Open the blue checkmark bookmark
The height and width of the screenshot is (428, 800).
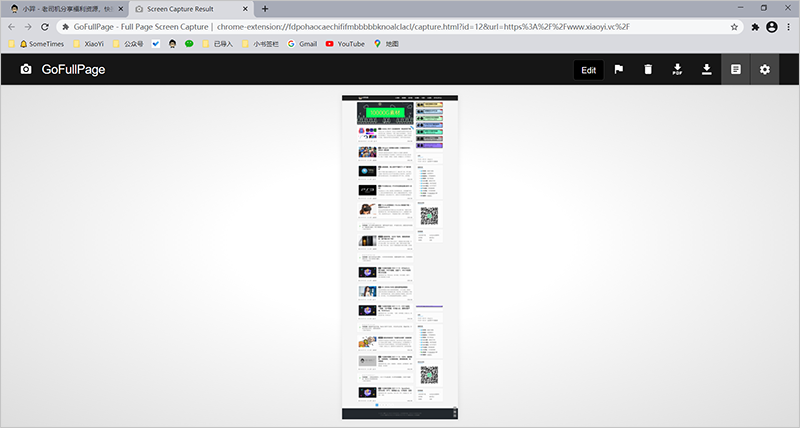(156, 44)
